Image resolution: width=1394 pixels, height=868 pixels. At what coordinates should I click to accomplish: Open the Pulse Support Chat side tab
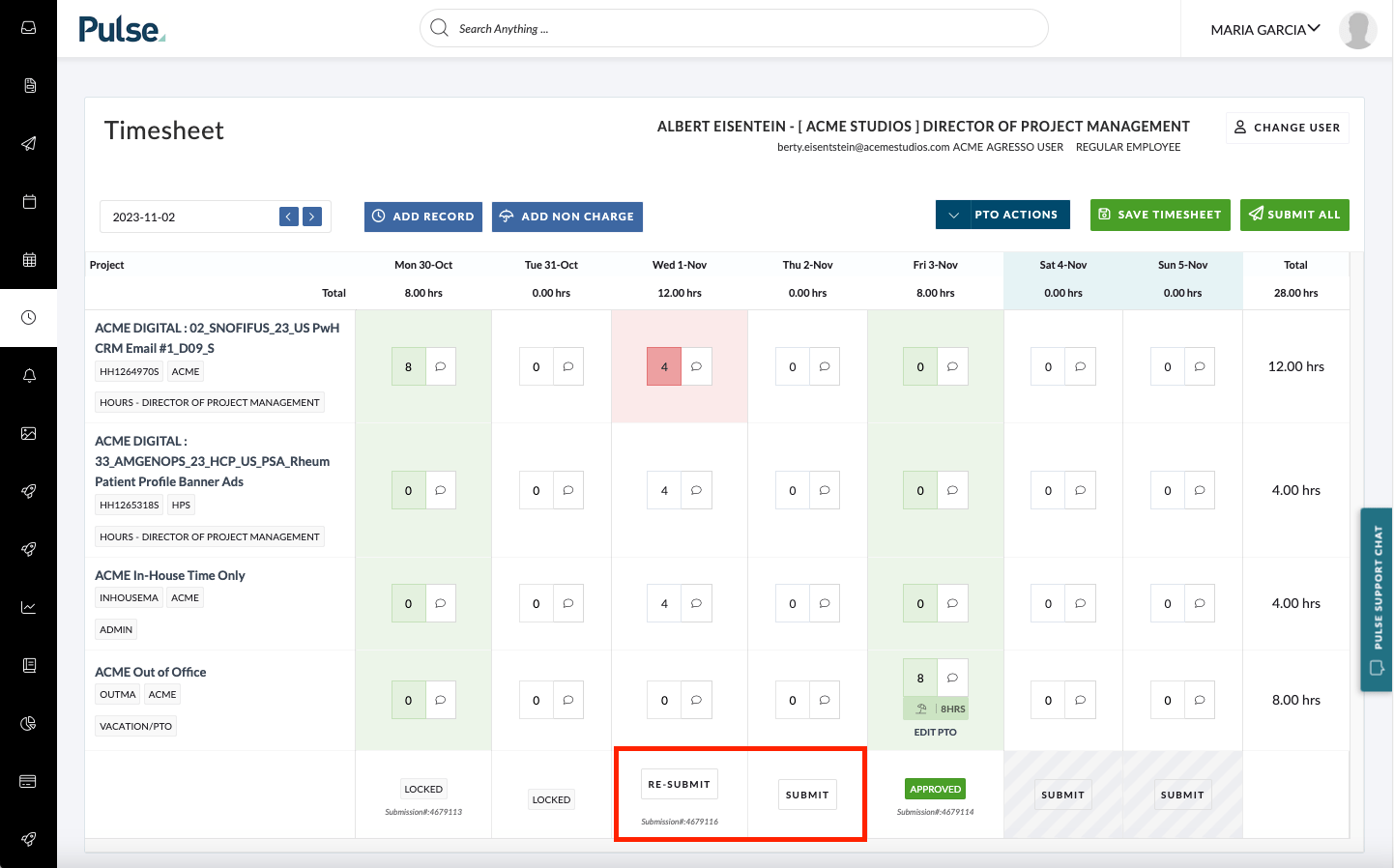(x=1377, y=599)
